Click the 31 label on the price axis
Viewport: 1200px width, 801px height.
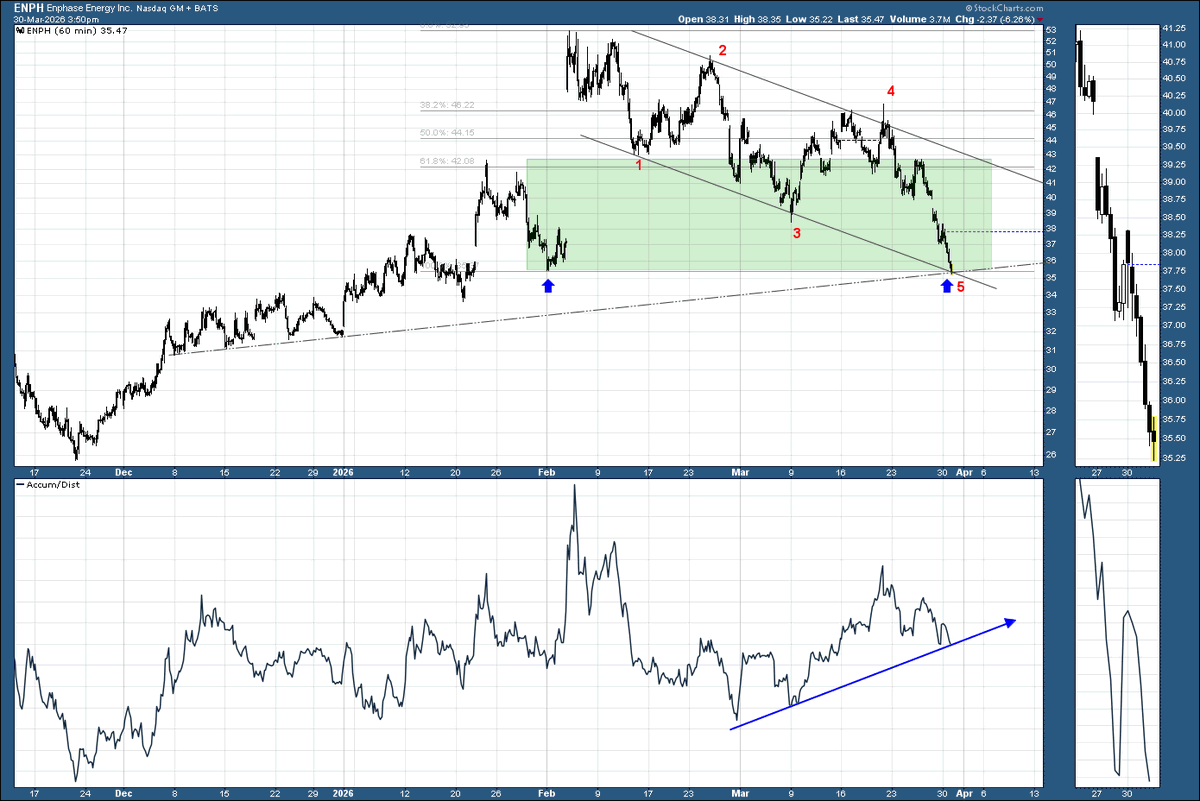[1051, 349]
